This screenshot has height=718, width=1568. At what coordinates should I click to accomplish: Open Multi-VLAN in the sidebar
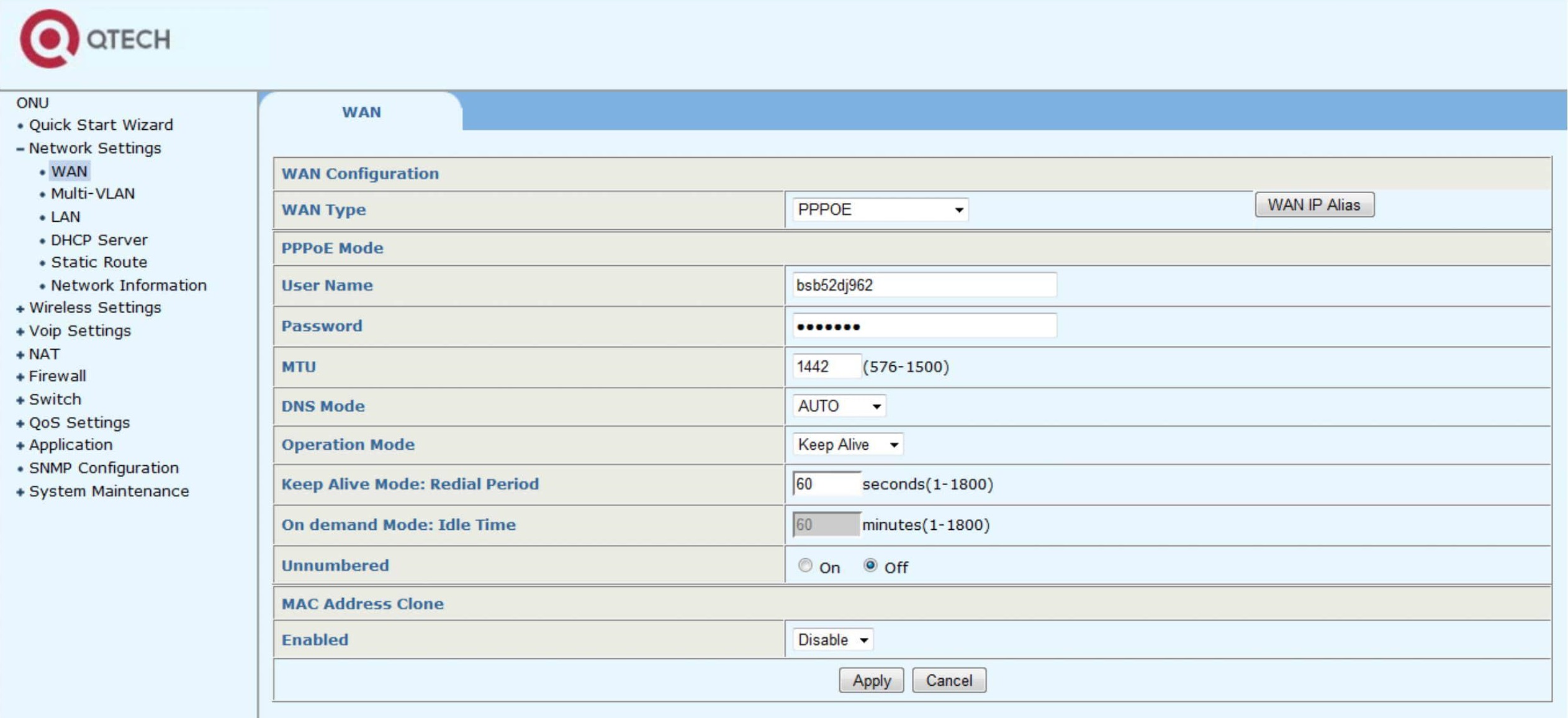[x=92, y=194]
